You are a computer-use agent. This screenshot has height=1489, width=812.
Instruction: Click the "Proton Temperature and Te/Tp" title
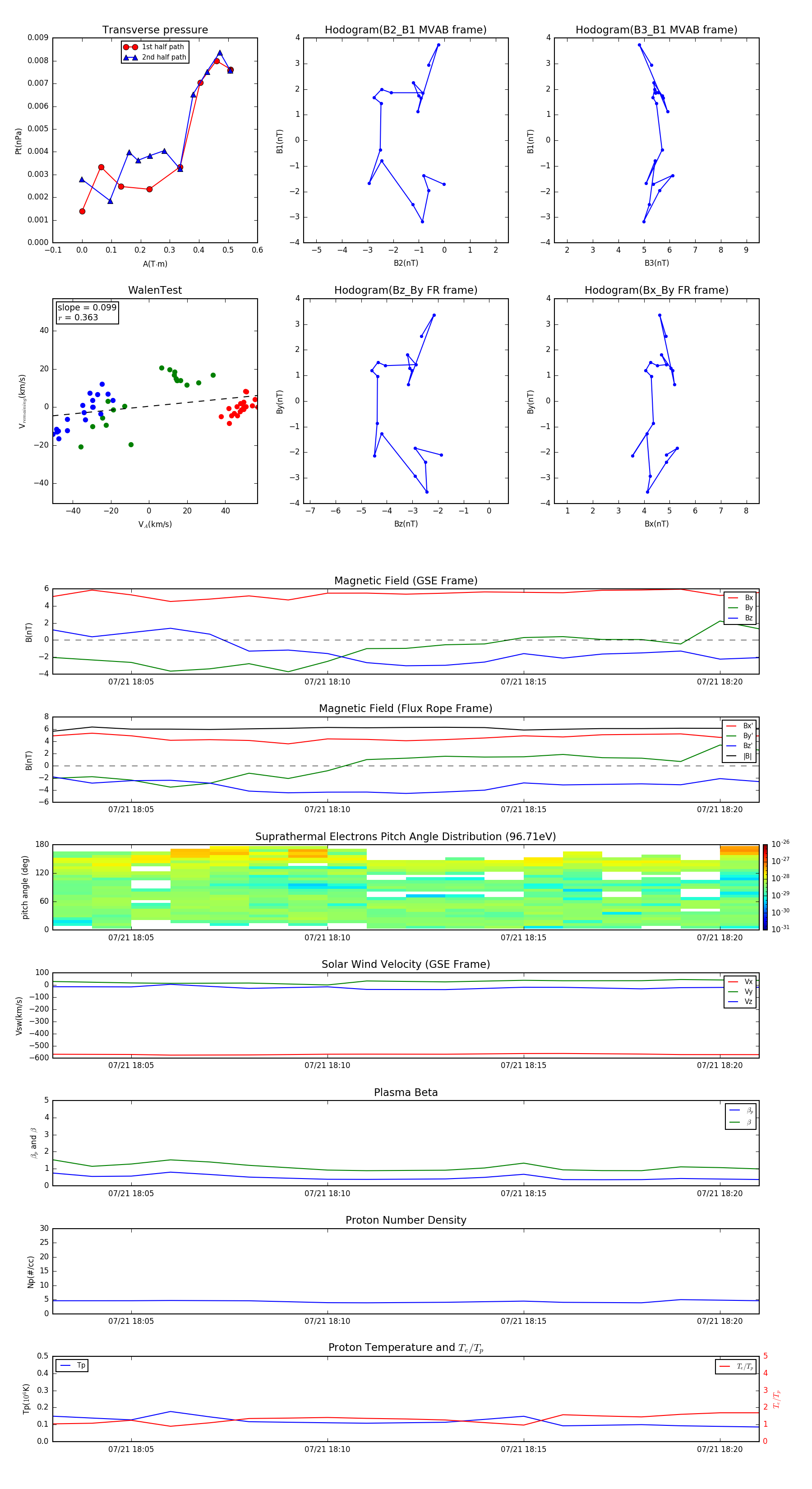point(406,1348)
